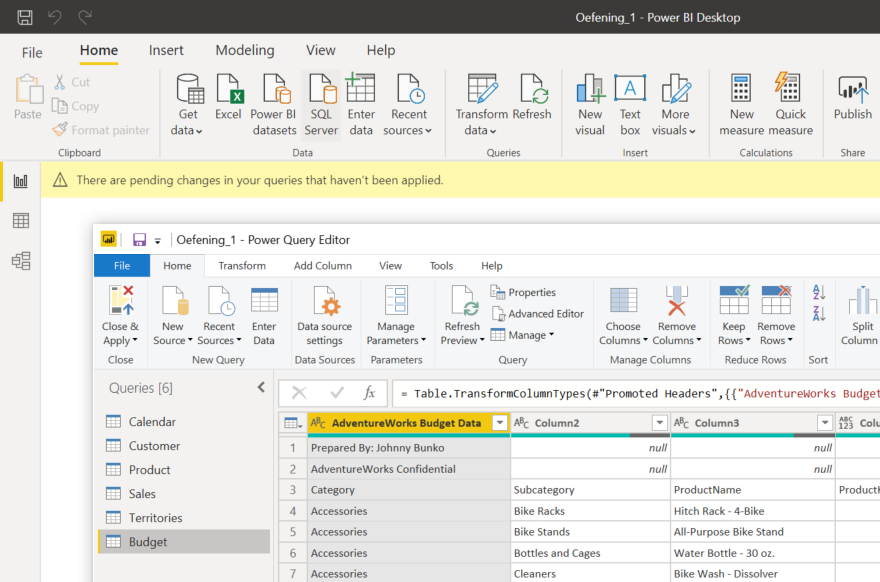880x582 pixels.
Task: Cancel formula bar edit with X
Action: click(x=299, y=393)
